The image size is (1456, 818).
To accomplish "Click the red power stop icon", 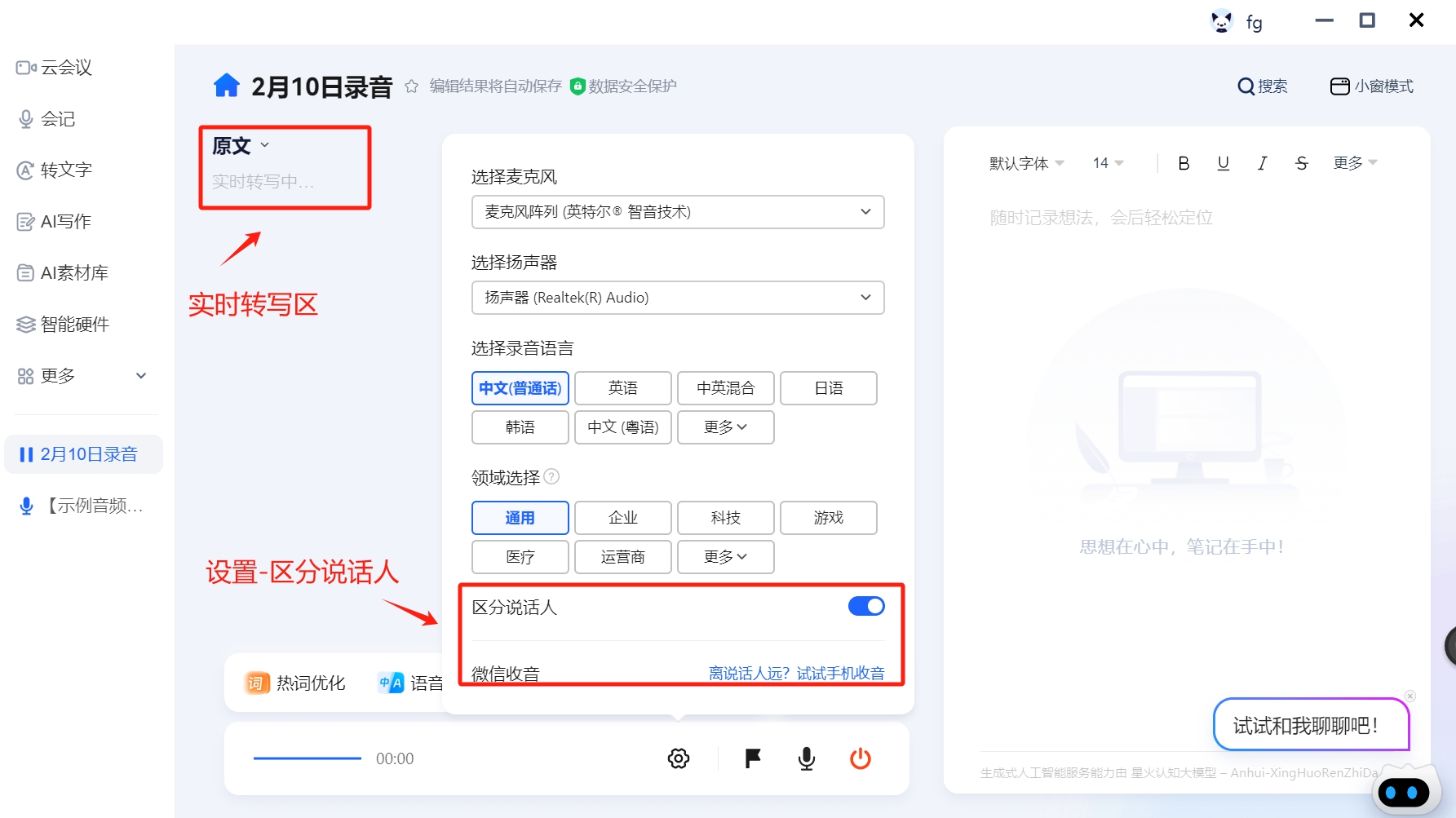I will tap(861, 758).
